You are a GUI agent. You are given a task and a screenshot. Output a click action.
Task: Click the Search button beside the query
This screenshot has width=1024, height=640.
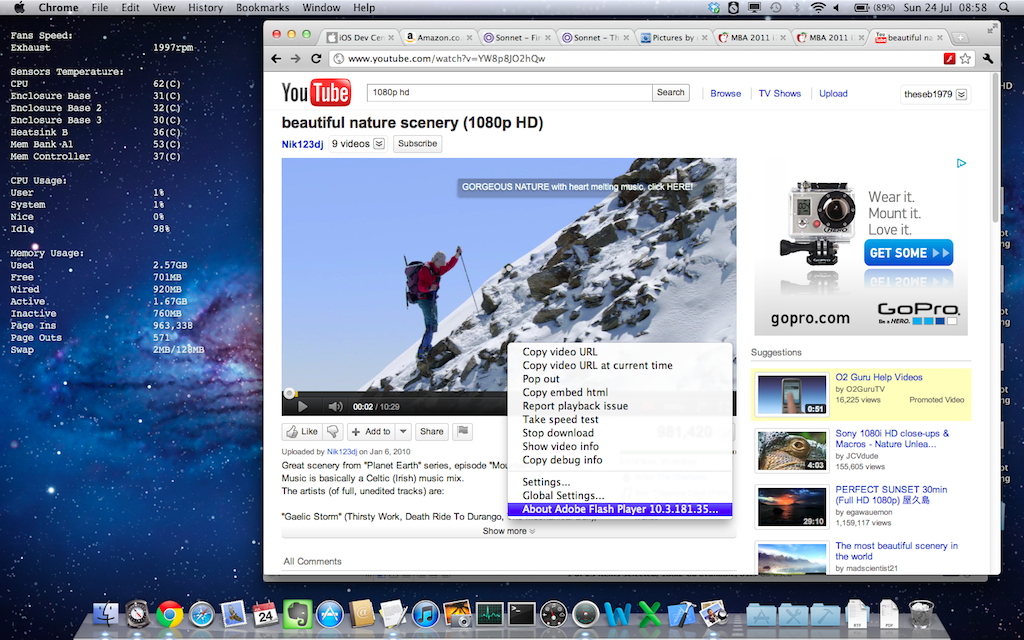(x=671, y=93)
